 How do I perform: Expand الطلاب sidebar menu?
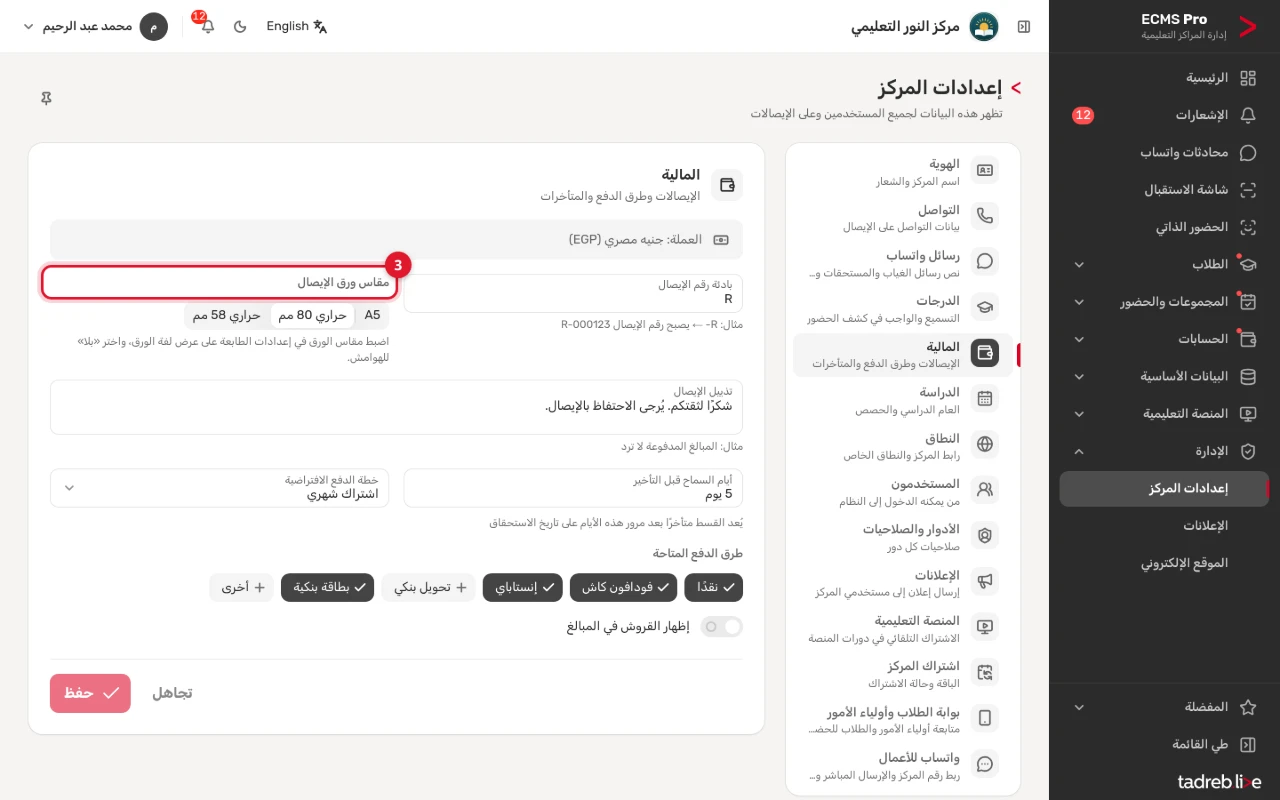click(1164, 265)
